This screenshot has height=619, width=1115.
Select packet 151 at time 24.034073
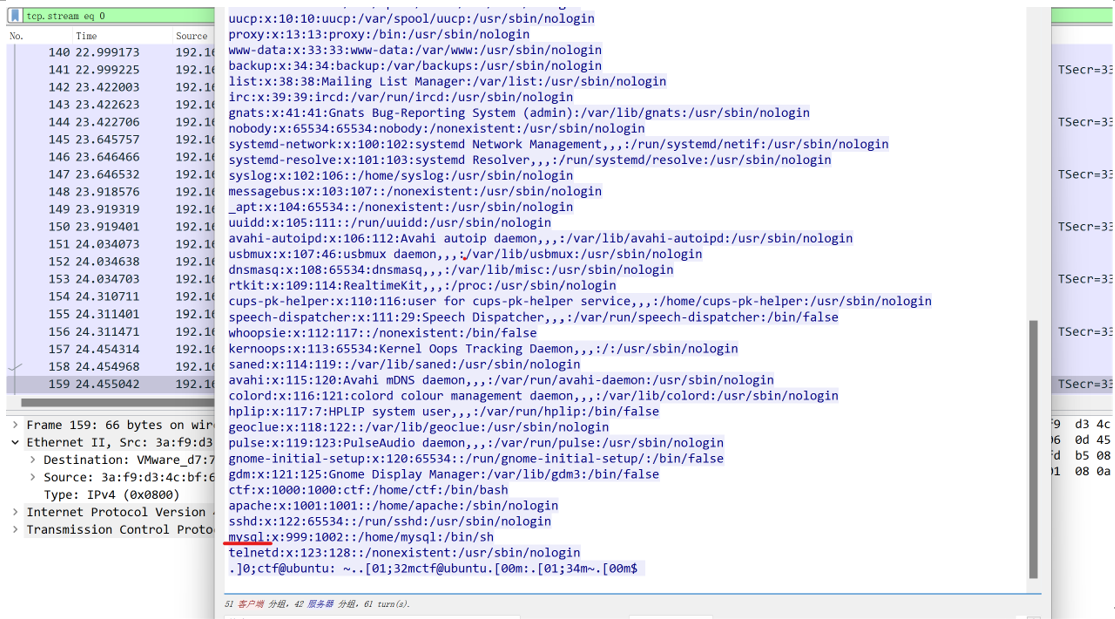110,244
